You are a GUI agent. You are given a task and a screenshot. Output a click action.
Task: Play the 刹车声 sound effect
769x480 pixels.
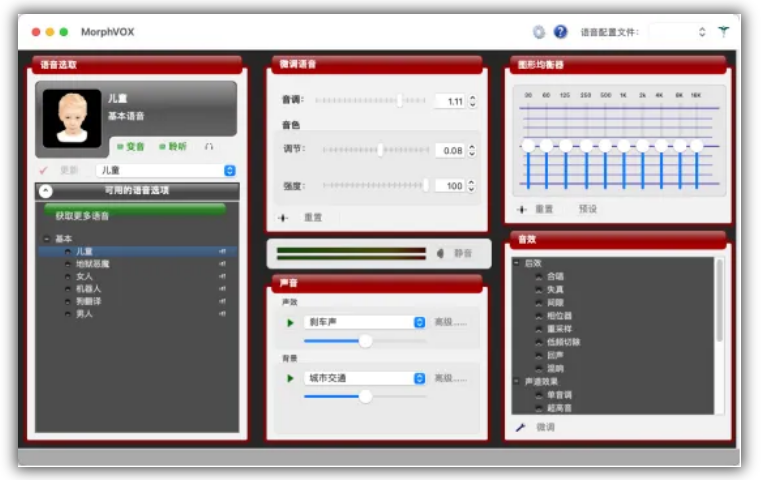(291, 322)
